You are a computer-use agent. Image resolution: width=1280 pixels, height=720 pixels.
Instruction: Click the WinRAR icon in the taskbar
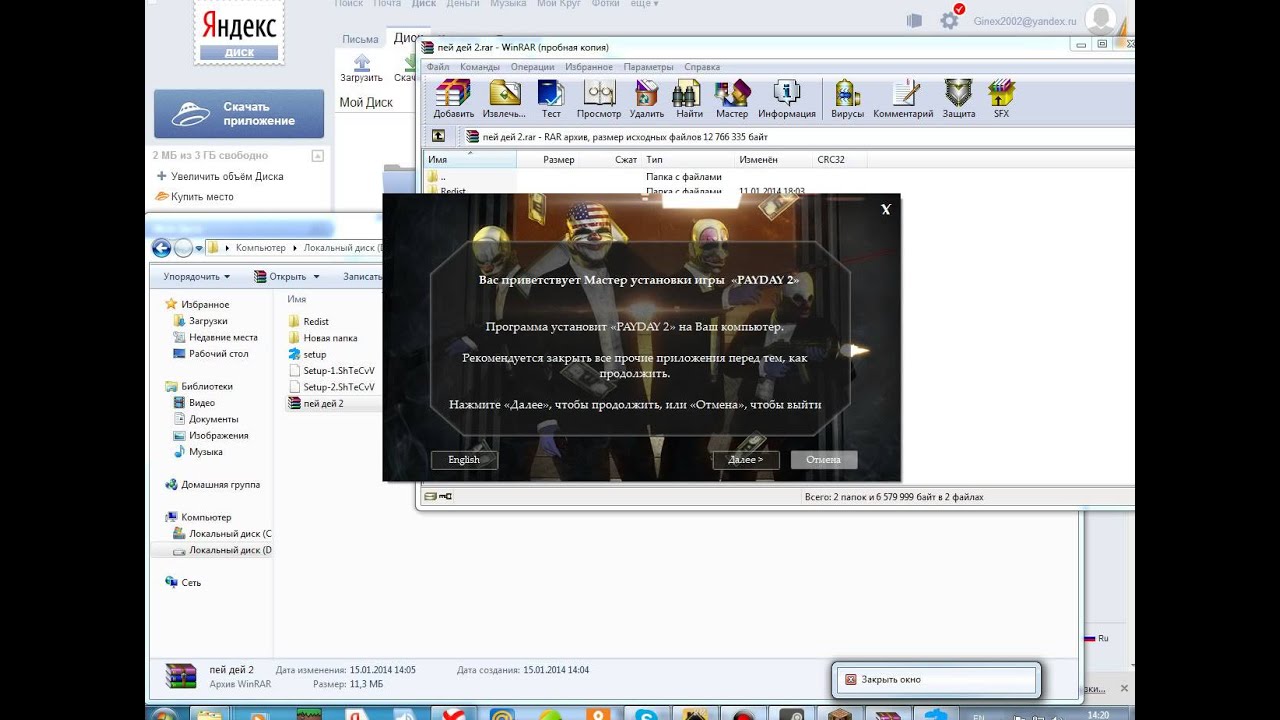pos(886,715)
